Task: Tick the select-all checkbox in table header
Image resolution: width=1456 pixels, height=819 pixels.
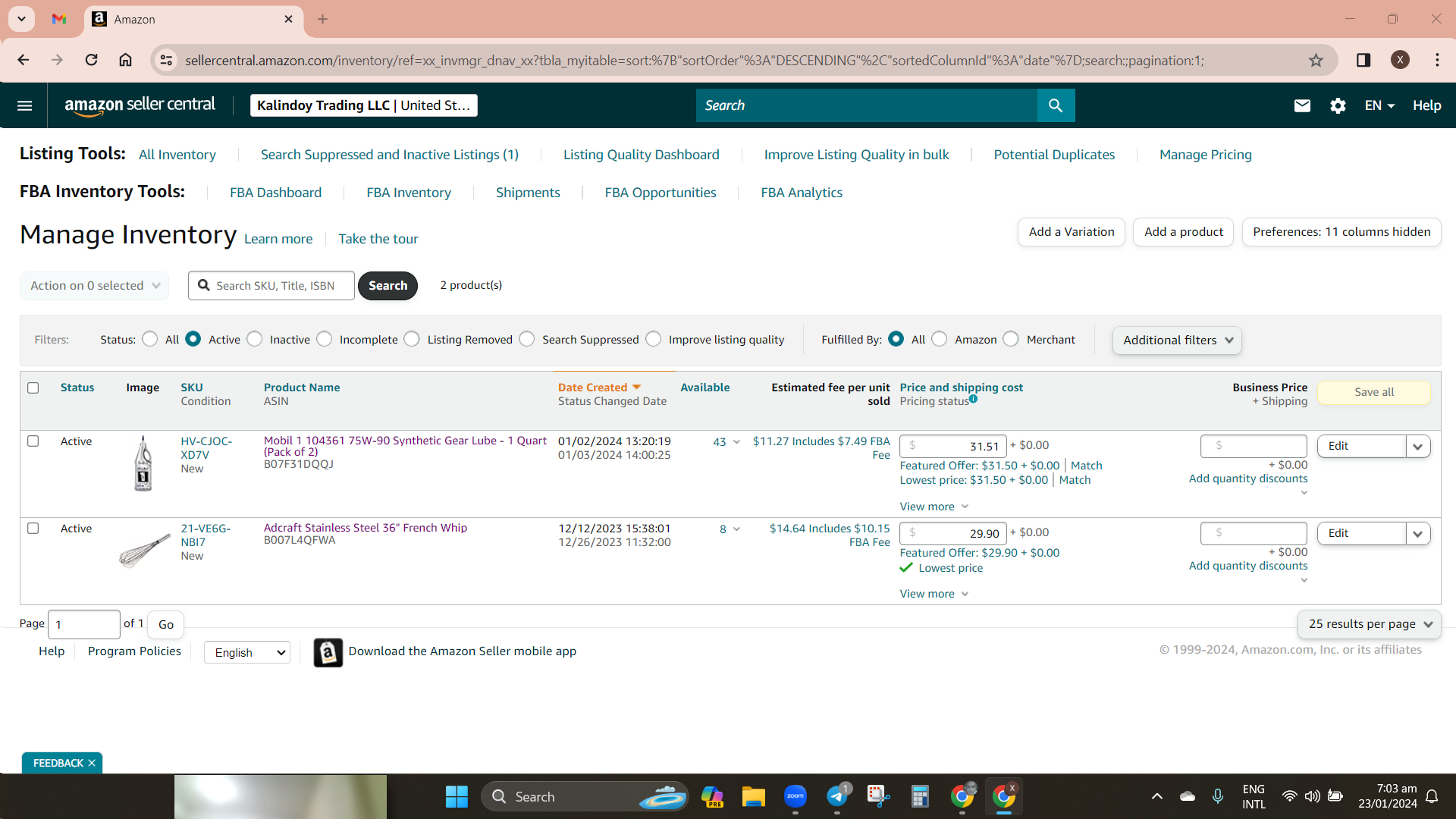Action: click(33, 388)
